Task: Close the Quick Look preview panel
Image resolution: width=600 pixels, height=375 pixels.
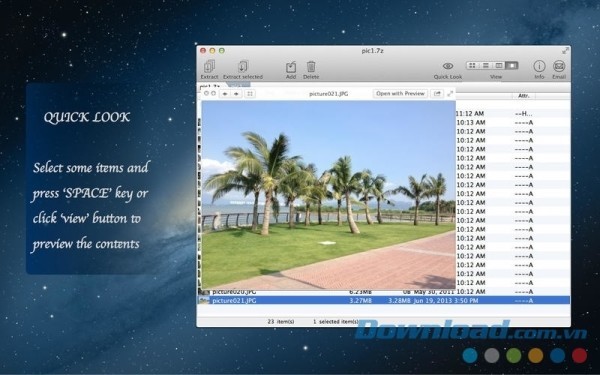Action: (x=207, y=93)
